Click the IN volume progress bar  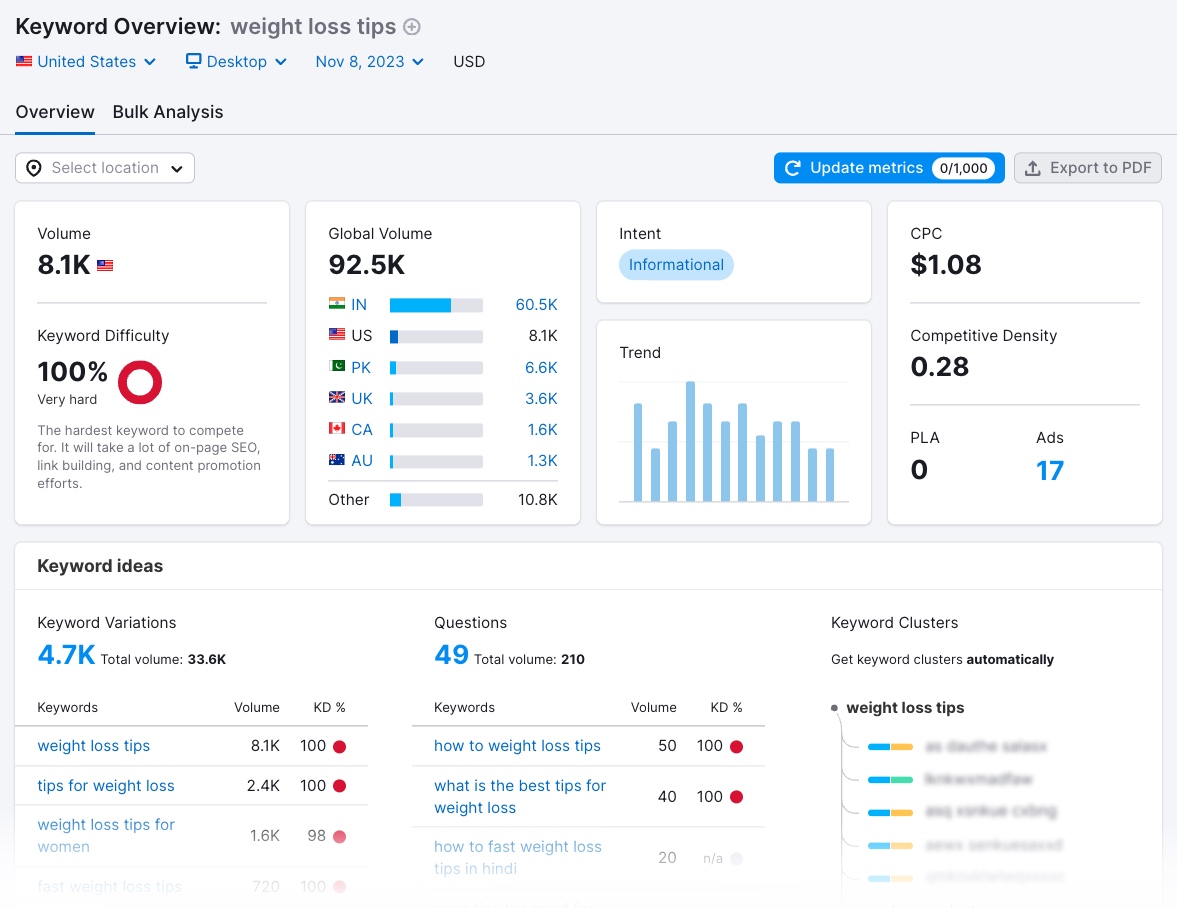coord(435,304)
